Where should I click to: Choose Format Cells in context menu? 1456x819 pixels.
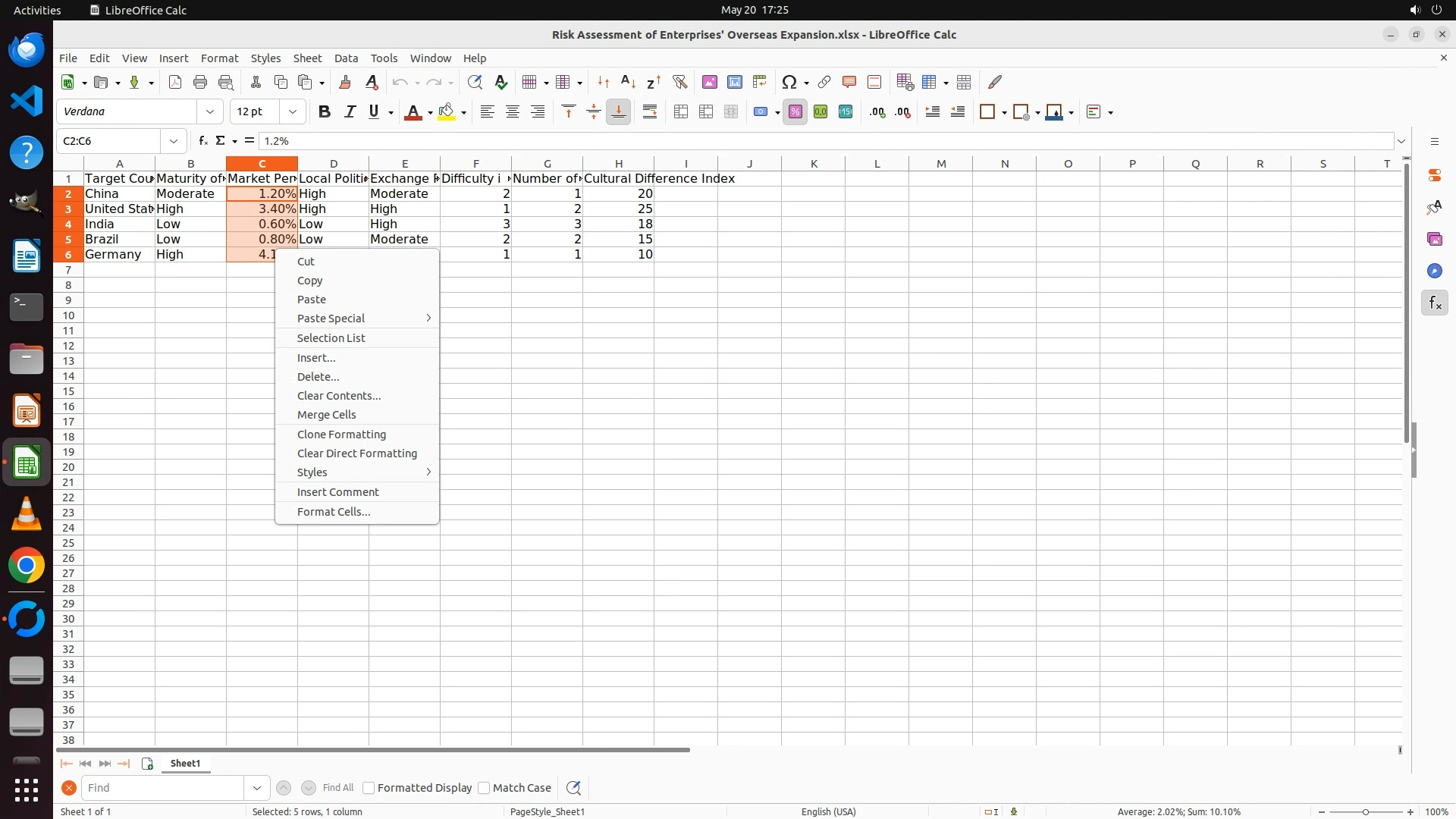pos(334,512)
